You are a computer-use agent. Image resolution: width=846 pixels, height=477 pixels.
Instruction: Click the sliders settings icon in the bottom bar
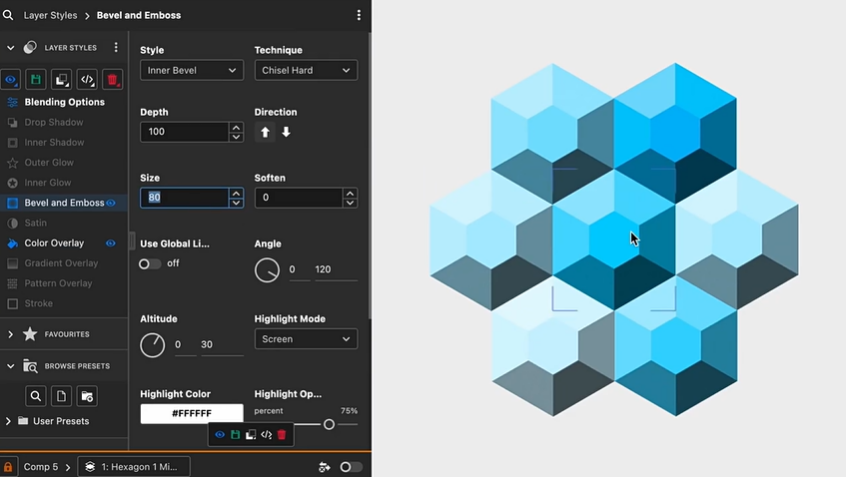pyautogui.click(x=324, y=467)
